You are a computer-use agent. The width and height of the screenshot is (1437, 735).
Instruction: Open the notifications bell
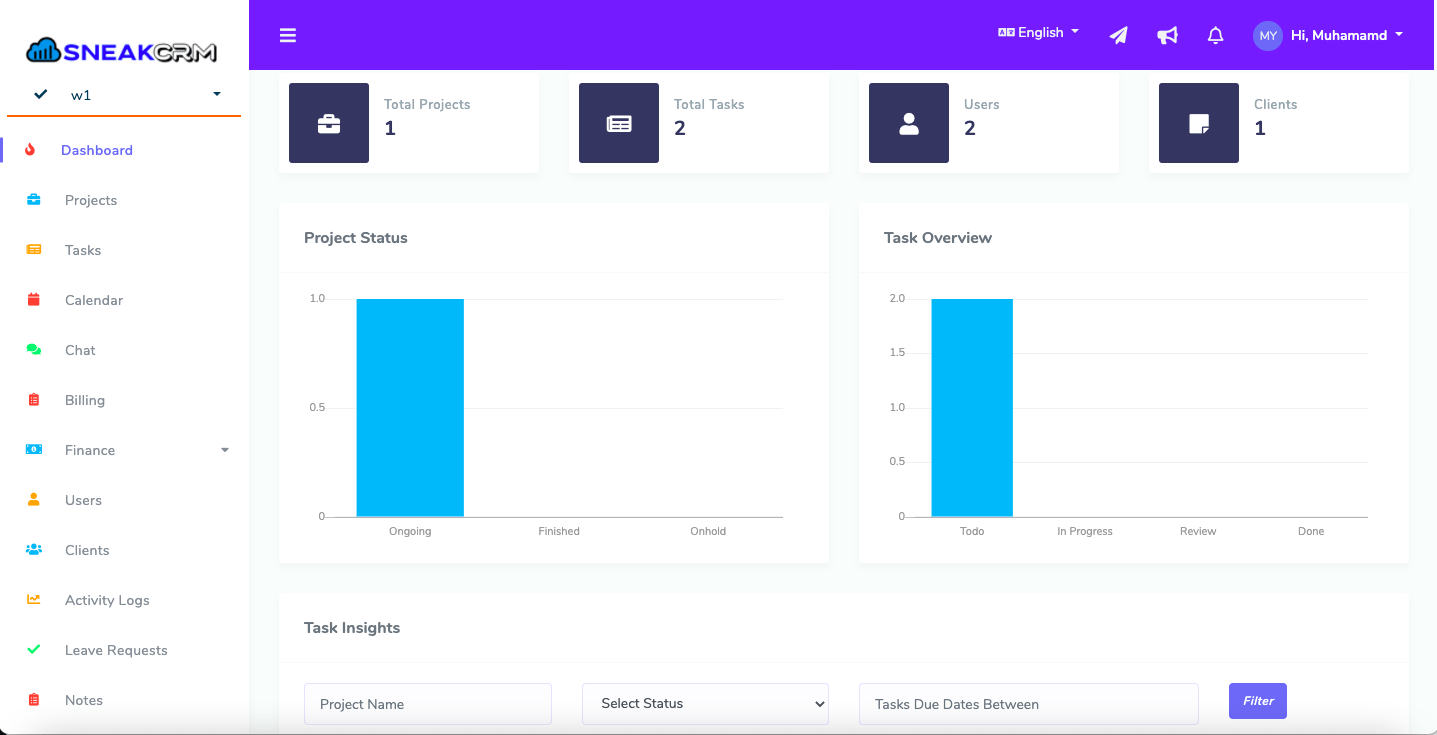(1215, 35)
